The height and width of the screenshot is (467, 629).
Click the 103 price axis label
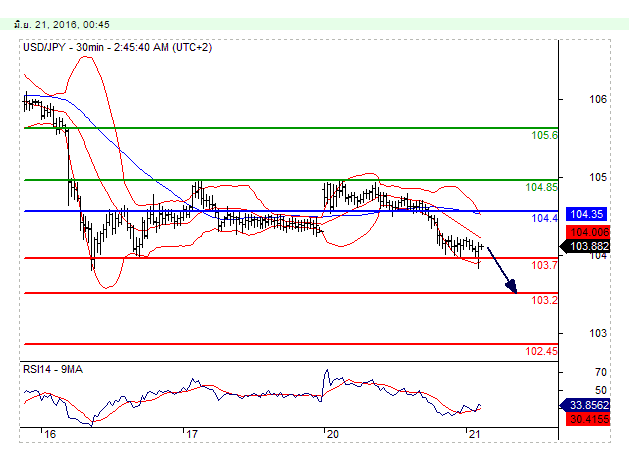(598, 333)
